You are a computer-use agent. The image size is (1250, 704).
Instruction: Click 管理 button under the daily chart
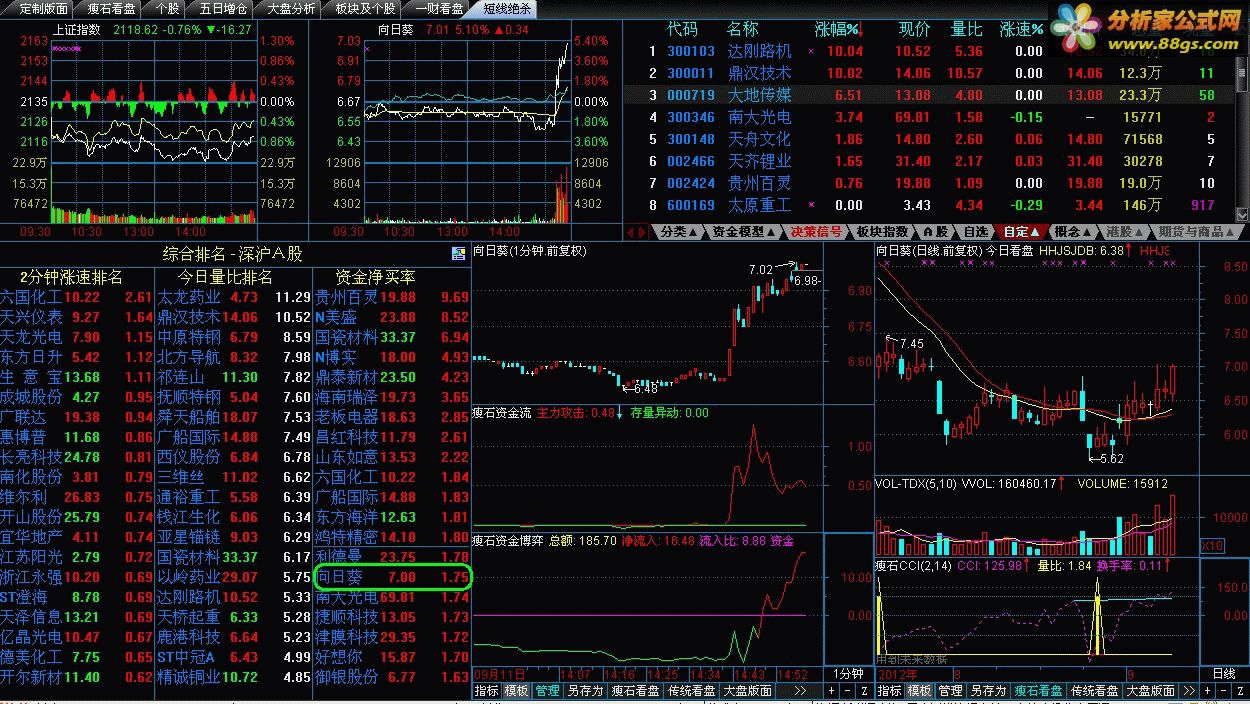(x=950, y=691)
